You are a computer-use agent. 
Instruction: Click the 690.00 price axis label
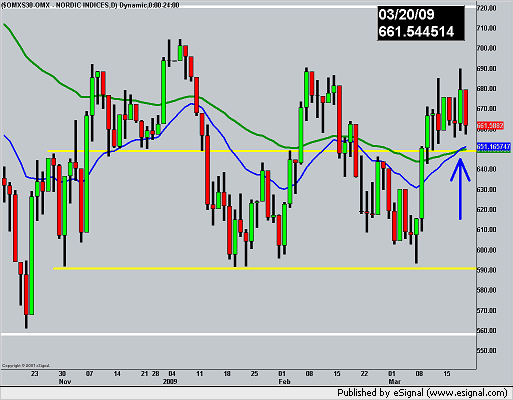[487, 69]
